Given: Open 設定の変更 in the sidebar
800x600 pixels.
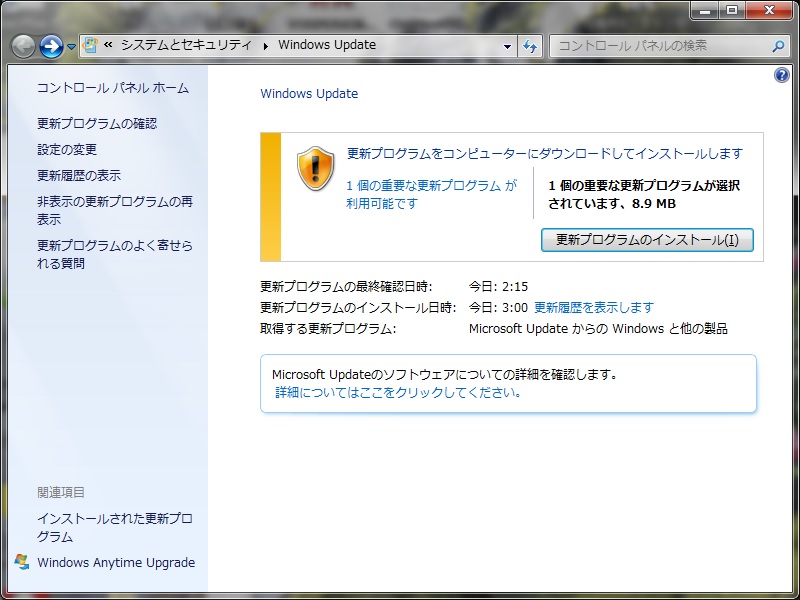Looking at the screenshot, I should (67, 149).
